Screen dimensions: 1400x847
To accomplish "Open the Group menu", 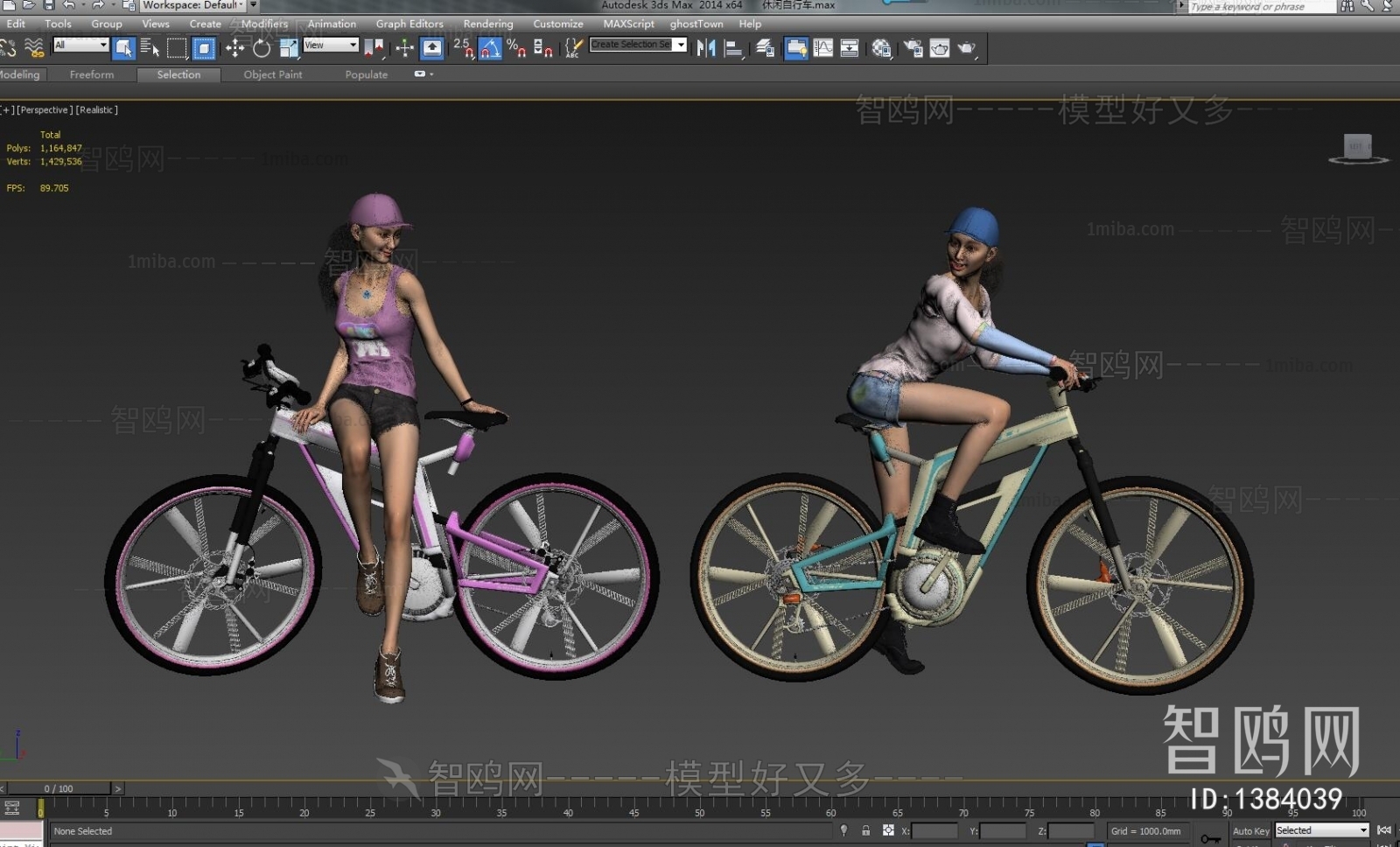I will coord(107,24).
